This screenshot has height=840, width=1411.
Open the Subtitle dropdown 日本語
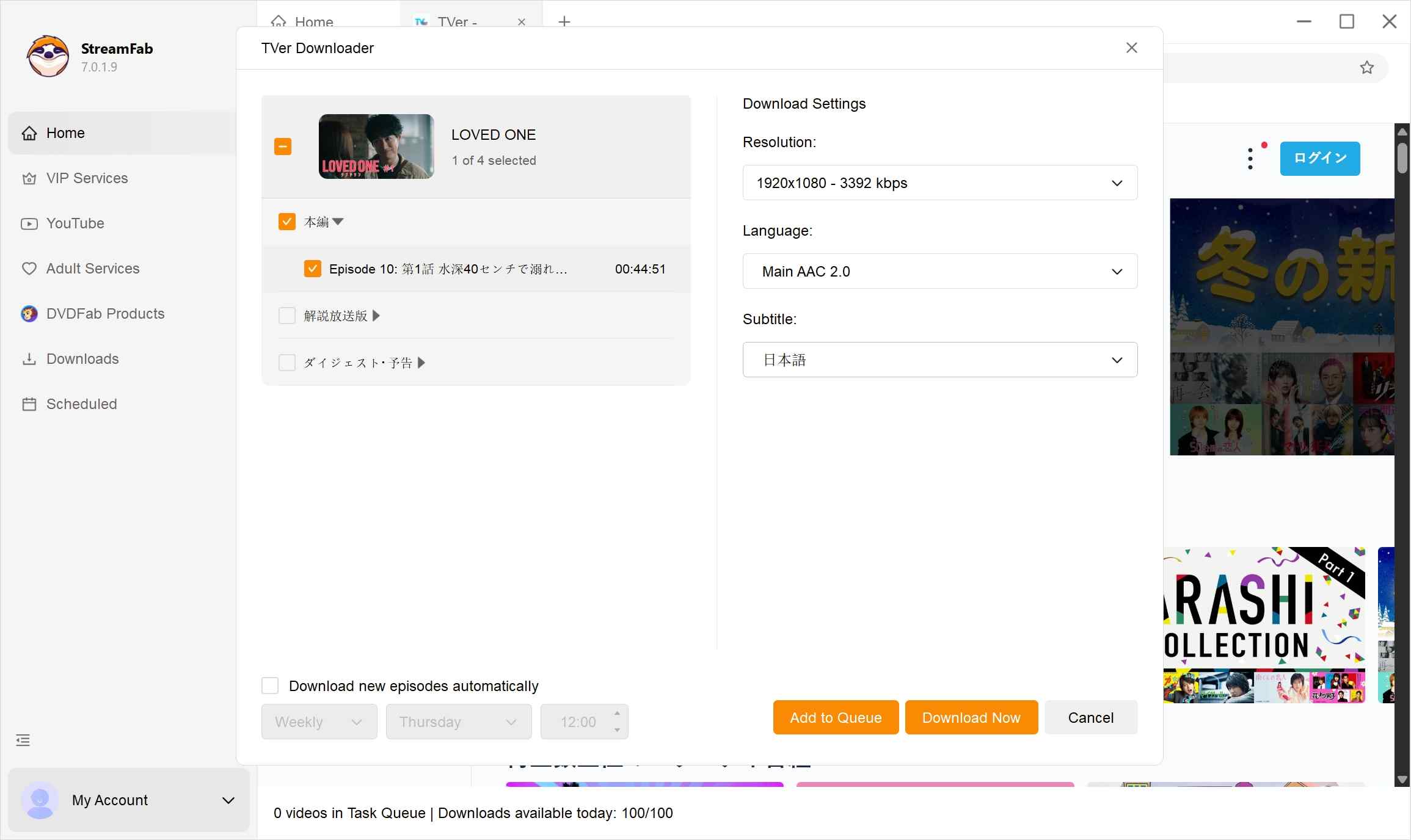[x=940, y=360]
